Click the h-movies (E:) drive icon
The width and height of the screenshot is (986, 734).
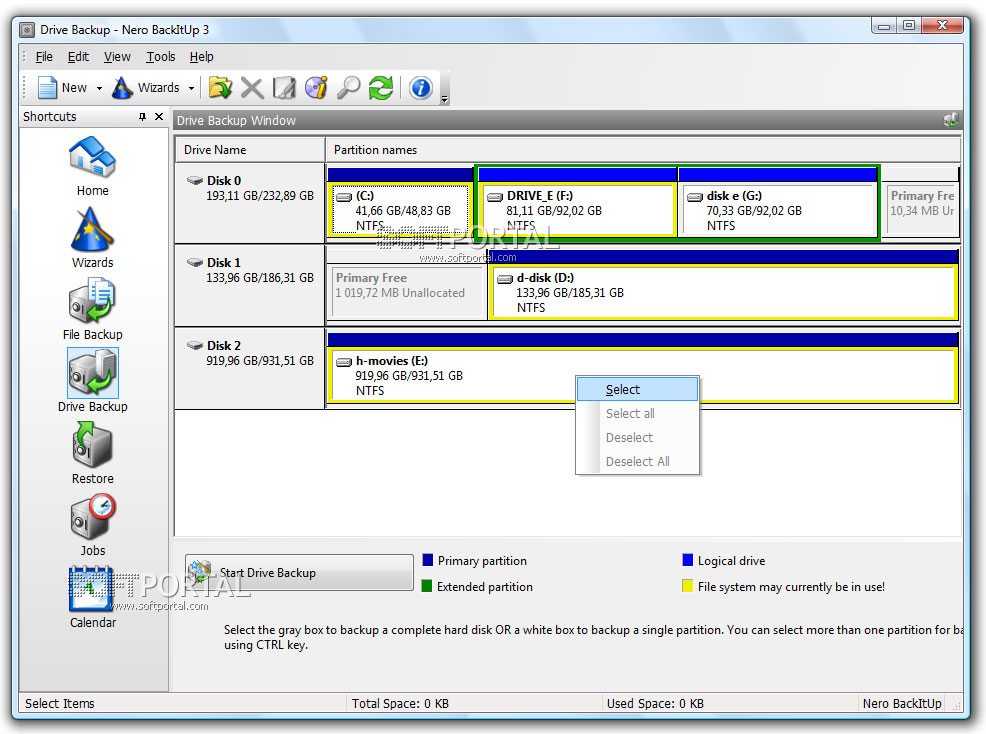344,362
